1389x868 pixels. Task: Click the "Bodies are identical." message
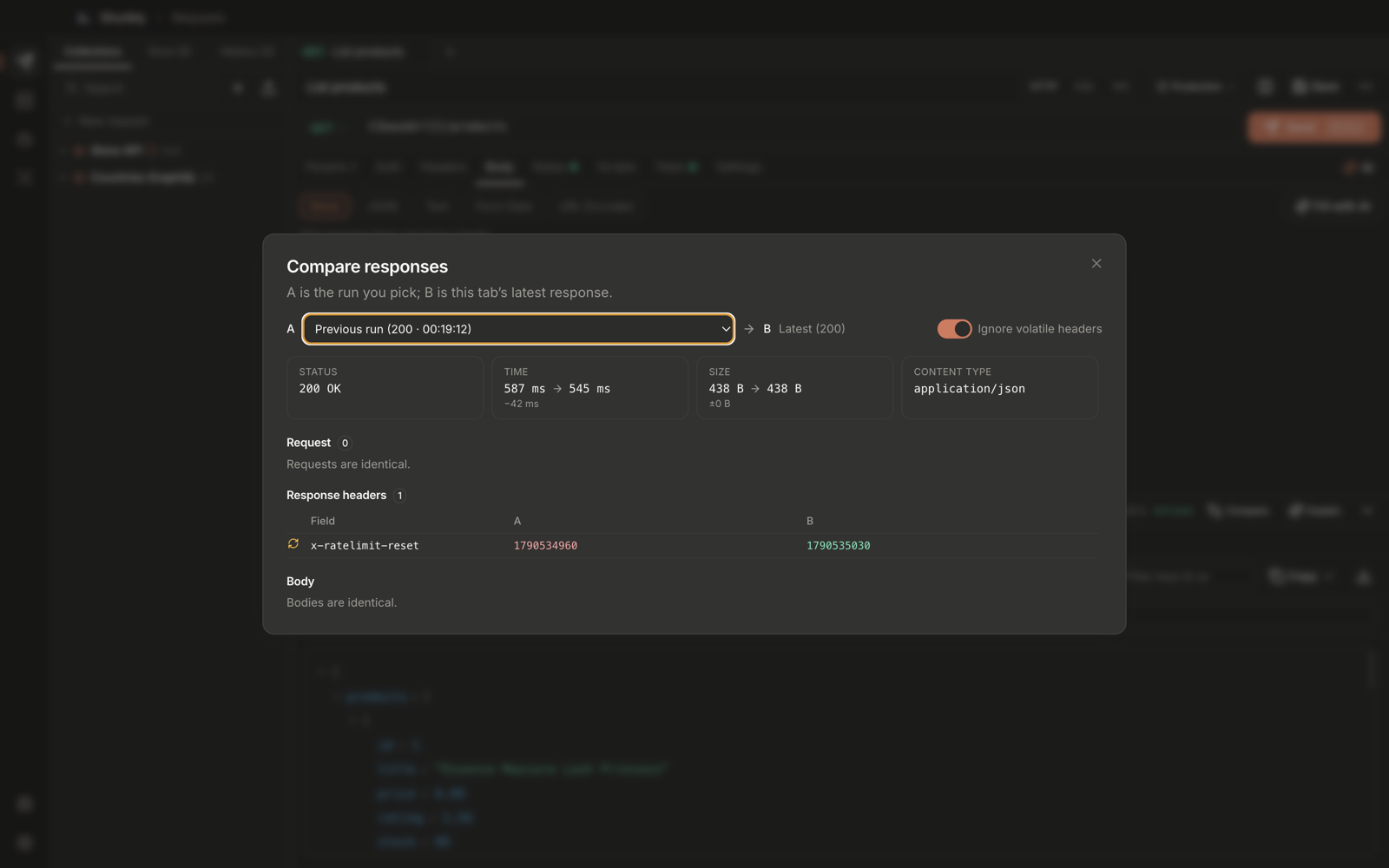coord(342,602)
